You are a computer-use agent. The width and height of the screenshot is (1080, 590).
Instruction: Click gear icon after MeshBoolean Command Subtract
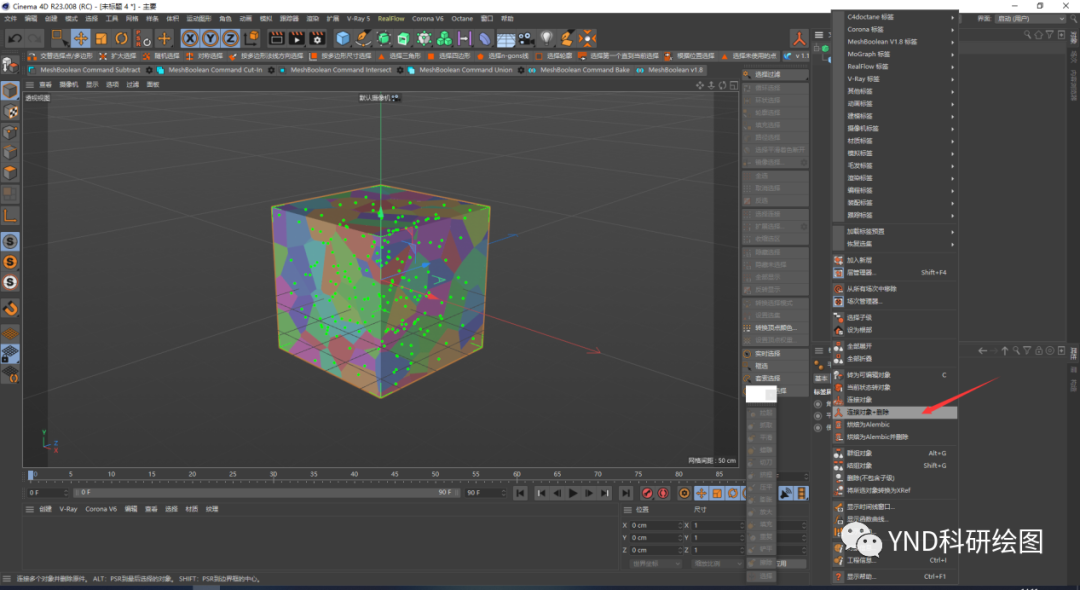(149, 70)
